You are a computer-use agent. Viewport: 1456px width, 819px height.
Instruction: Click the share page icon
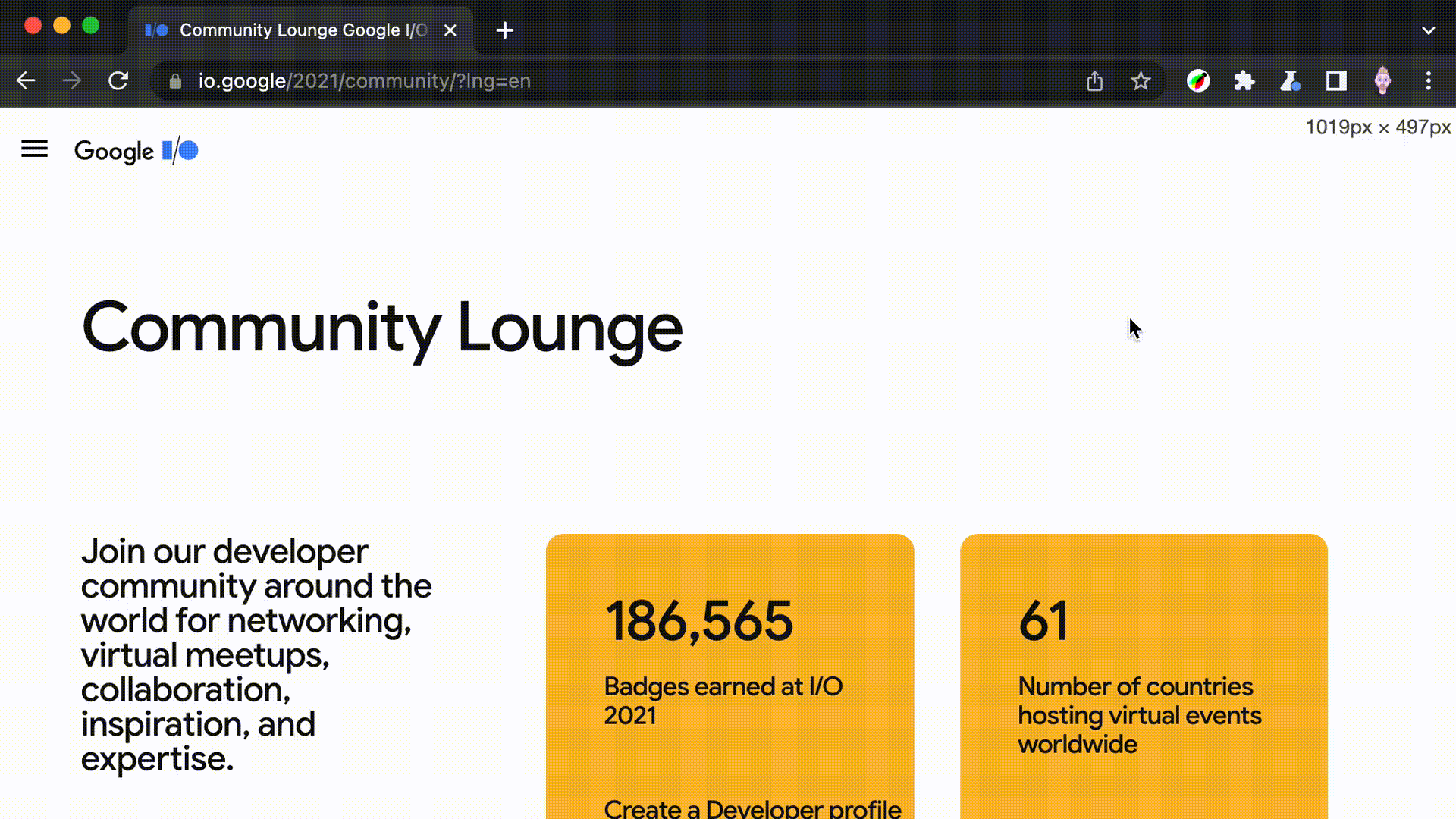pyautogui.click(x=1094, y=81)
